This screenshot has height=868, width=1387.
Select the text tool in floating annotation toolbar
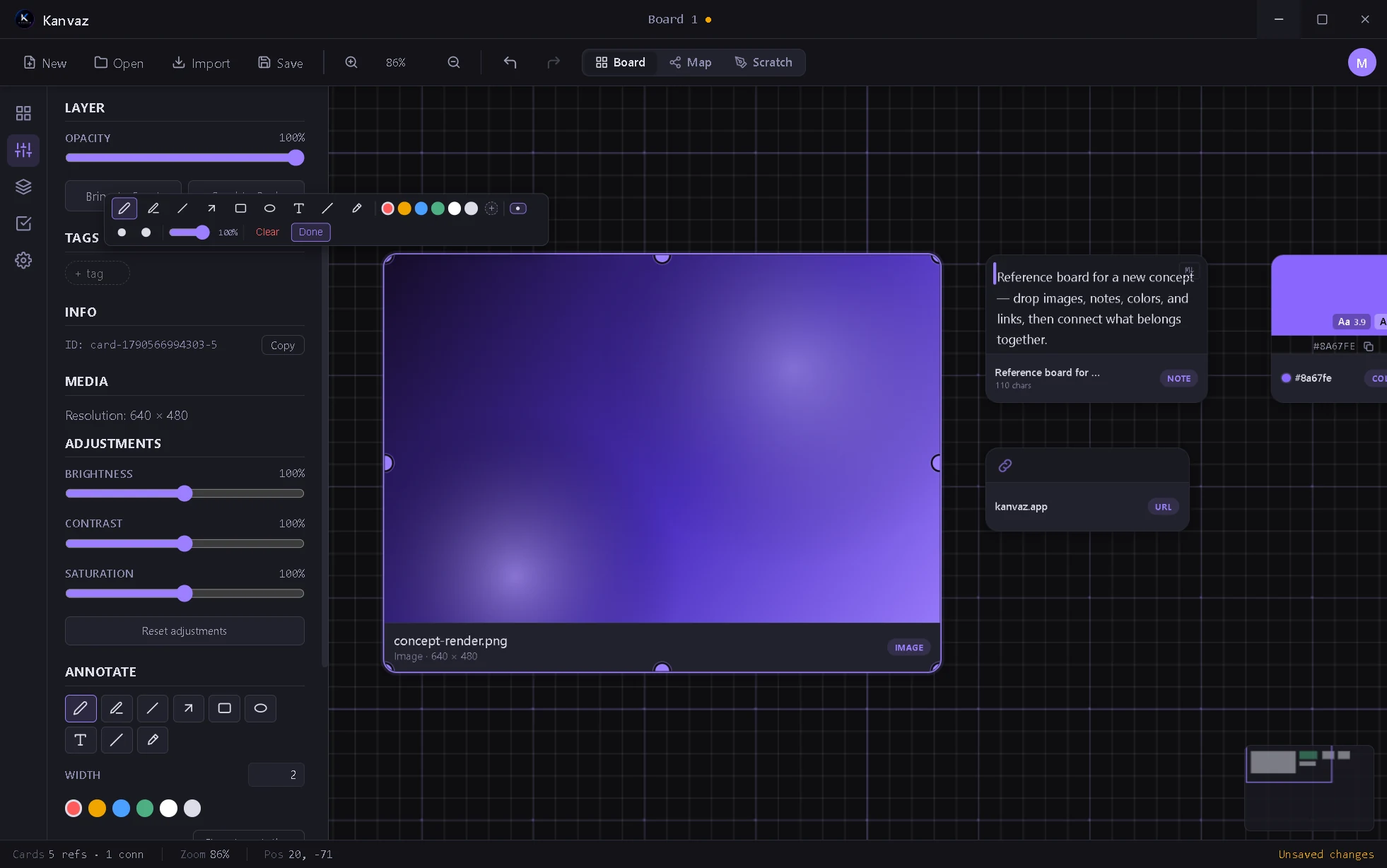click(x=298, y=209)
